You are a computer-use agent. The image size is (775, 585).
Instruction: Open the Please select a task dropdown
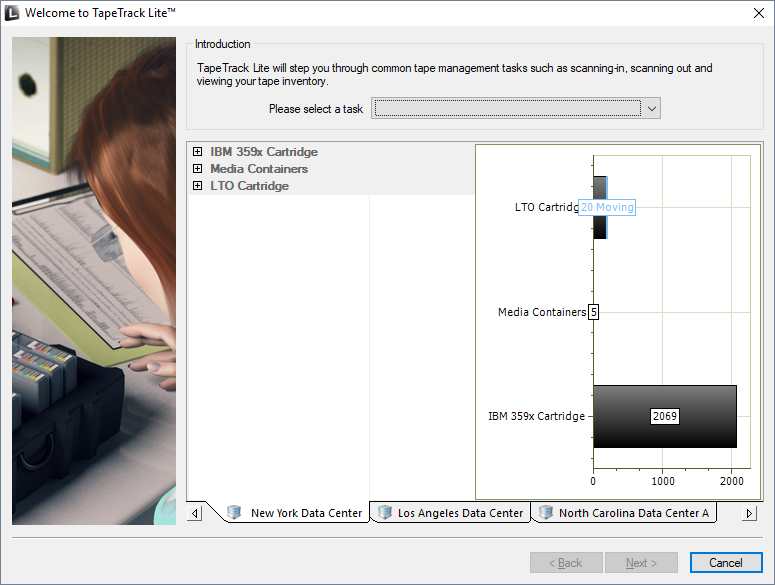click(652, 108)
